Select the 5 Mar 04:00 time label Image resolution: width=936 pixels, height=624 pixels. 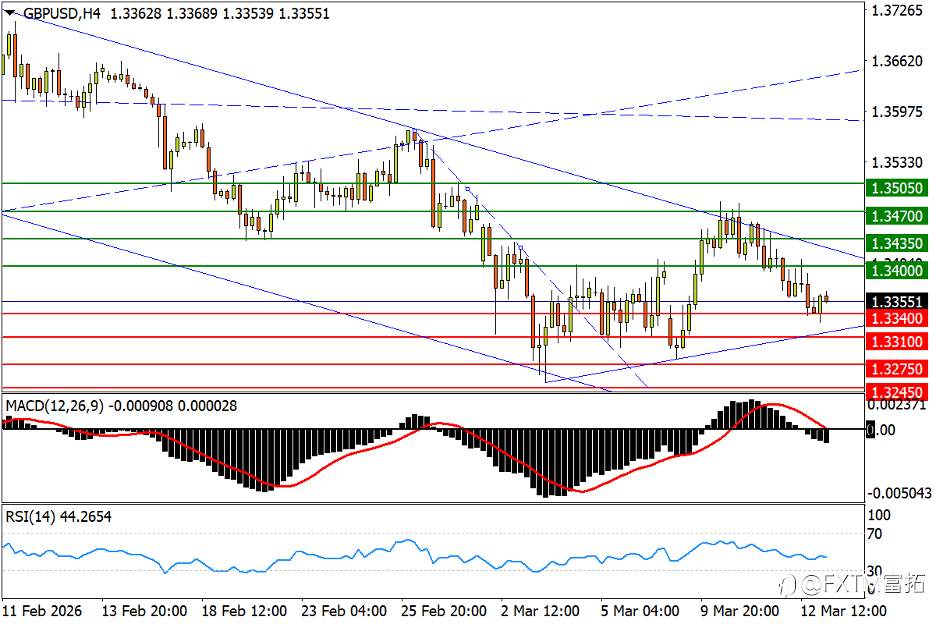(x=640, y=611)
